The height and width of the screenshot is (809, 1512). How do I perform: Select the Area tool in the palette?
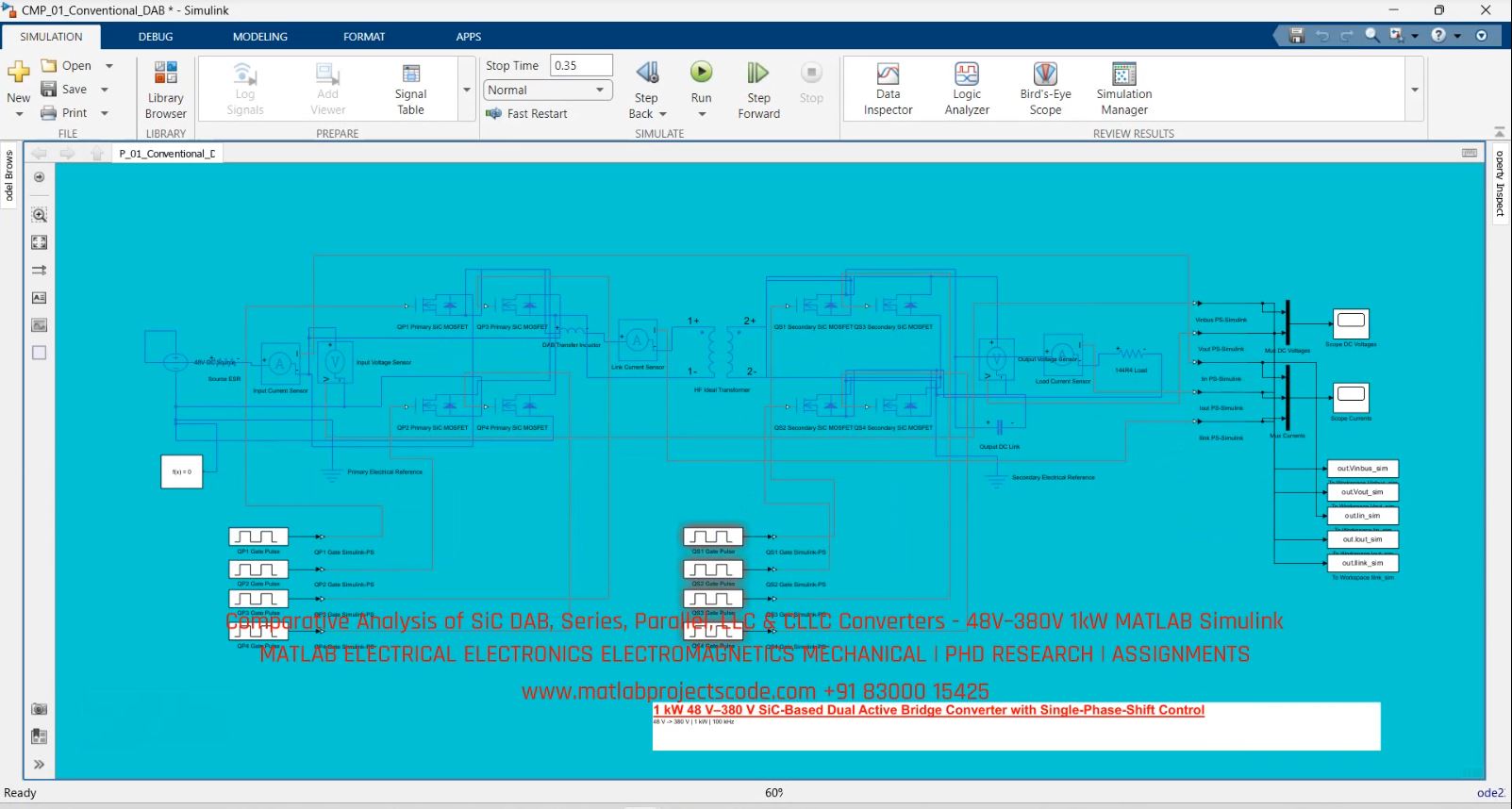(x=39, y=353)
